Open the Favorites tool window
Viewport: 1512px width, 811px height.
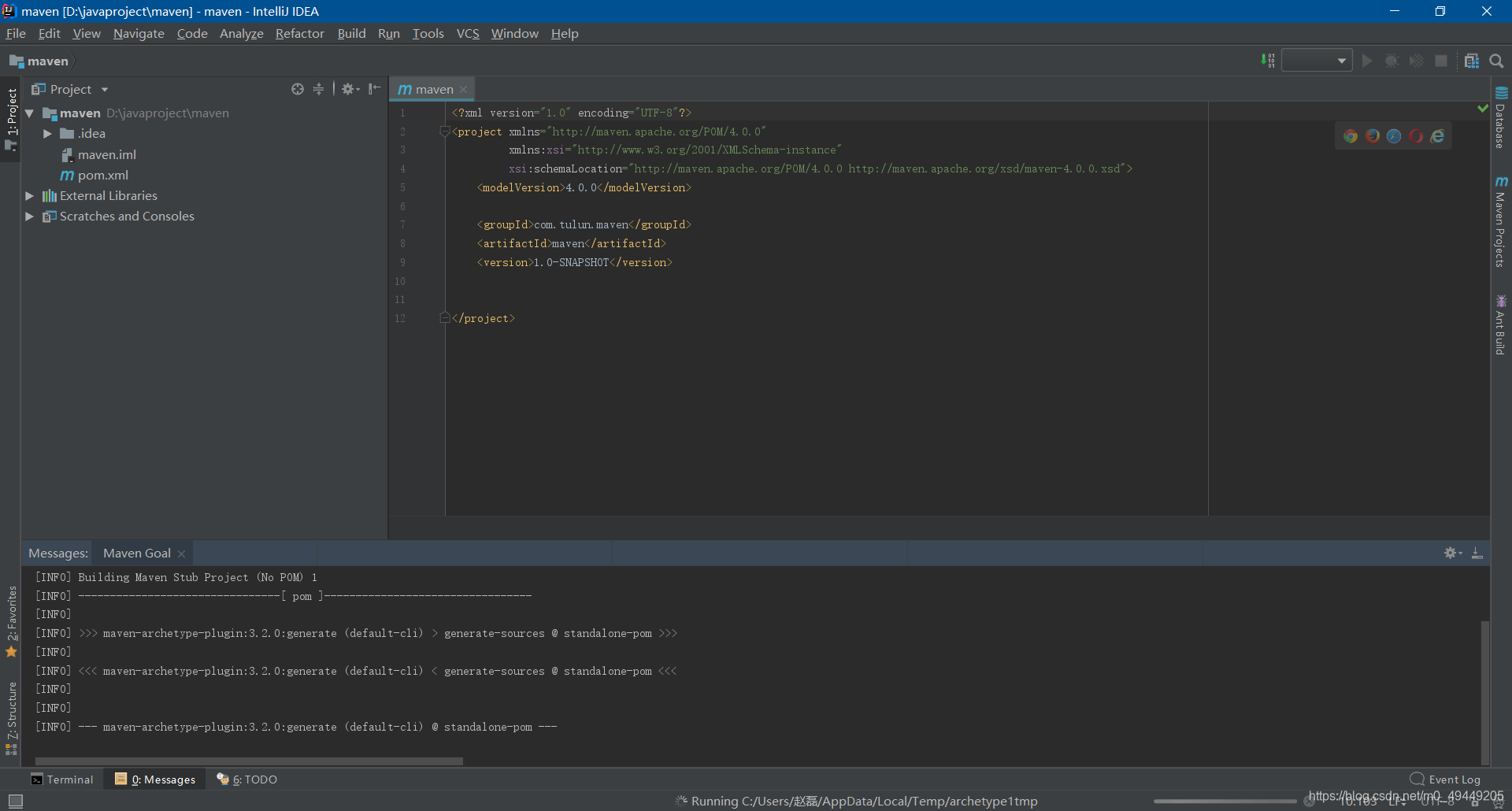pos(11,621)
